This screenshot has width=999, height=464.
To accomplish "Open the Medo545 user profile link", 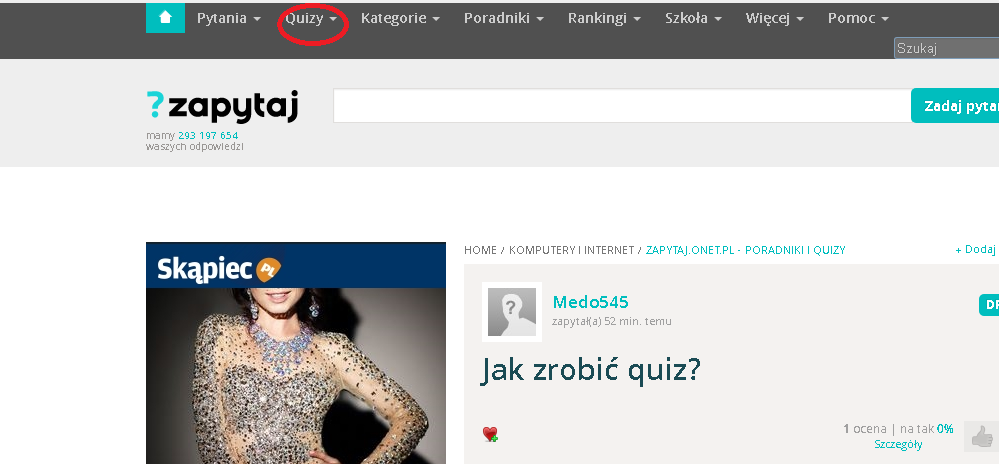I will point(590,301).
